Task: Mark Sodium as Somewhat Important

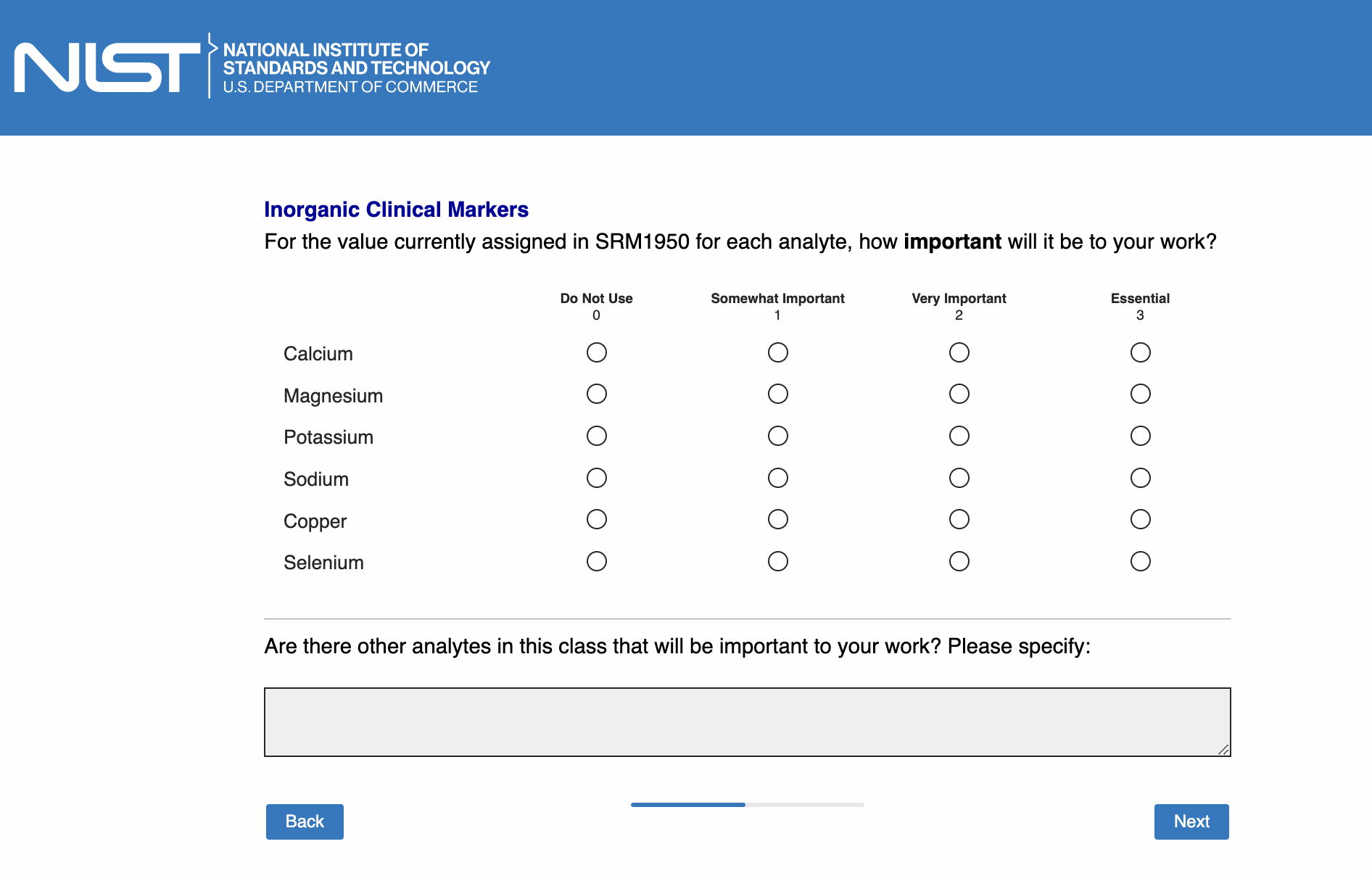Action: click(777, 478)
